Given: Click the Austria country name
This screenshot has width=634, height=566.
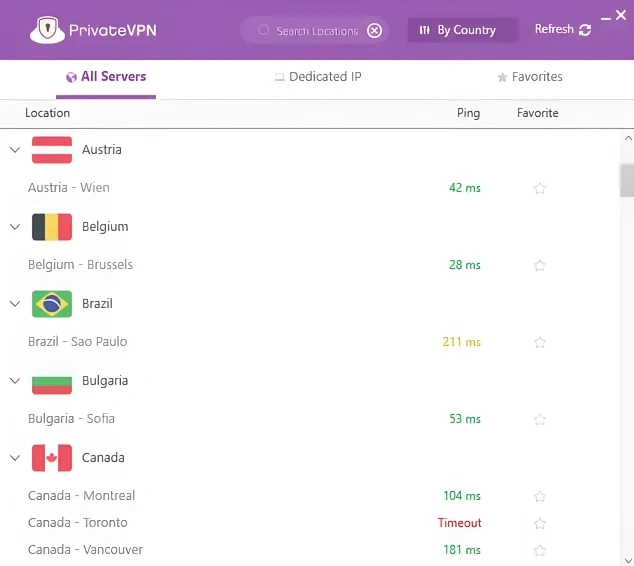Looking at the screenshot, I should 101,150.
